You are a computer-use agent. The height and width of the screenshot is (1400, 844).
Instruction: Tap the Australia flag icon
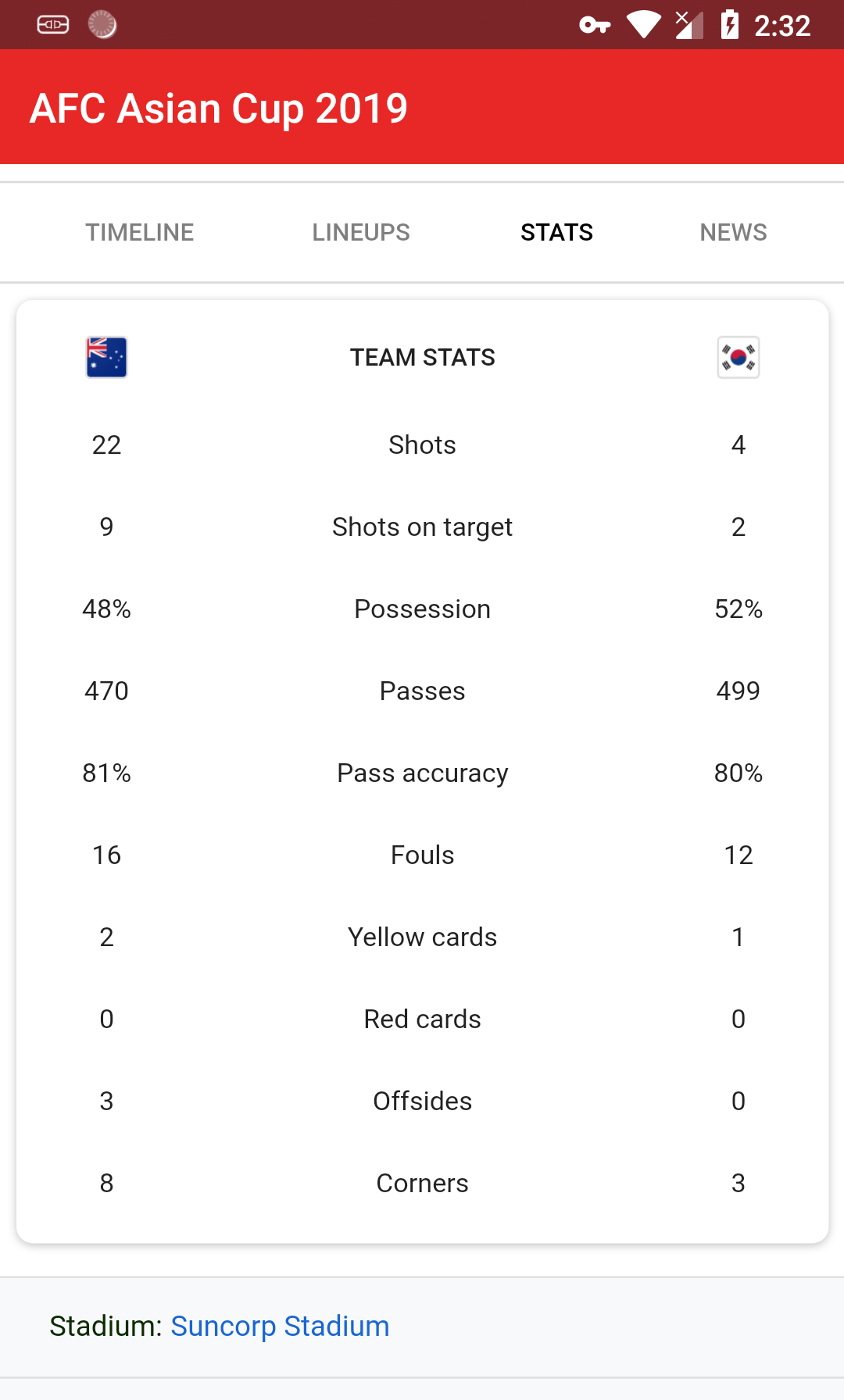(106, 358)
